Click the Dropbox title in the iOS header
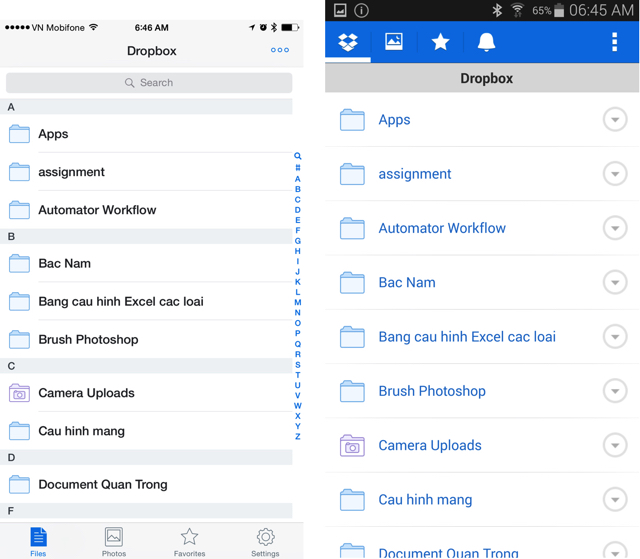The width and height of the screenshot is (640, 559). [x=152, y=51]
